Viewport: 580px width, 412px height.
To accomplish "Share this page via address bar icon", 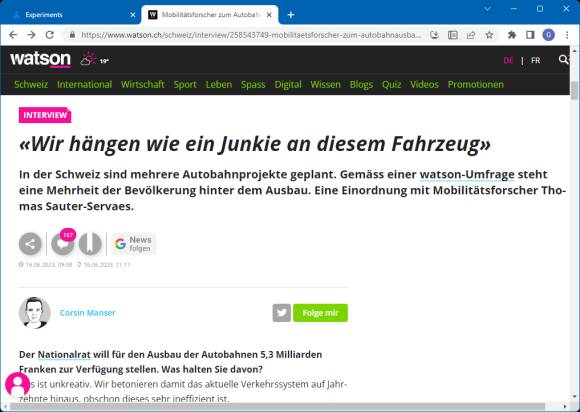I will coord(471,35).
